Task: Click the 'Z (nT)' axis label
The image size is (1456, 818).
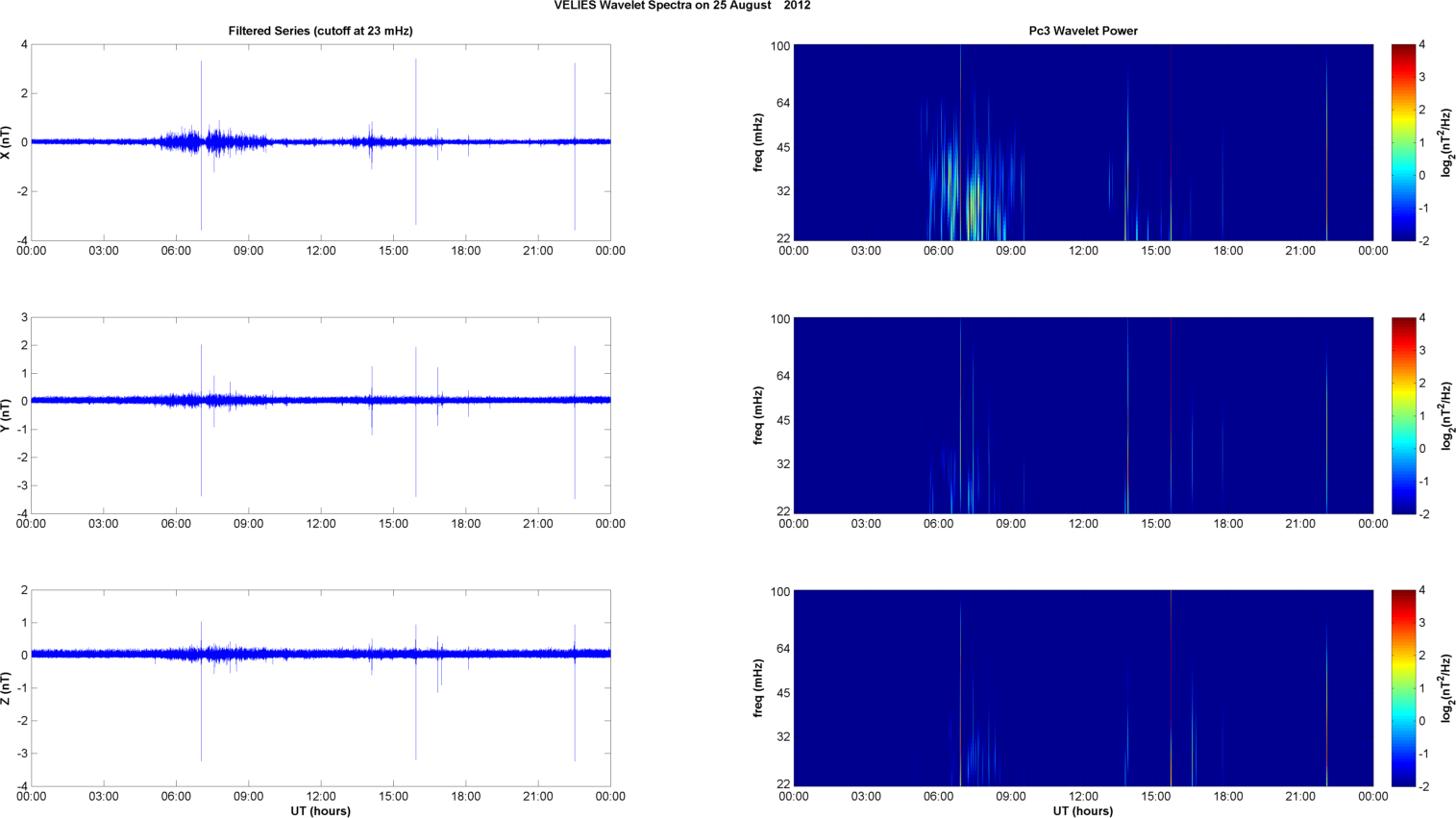Action: pos(7,688)
